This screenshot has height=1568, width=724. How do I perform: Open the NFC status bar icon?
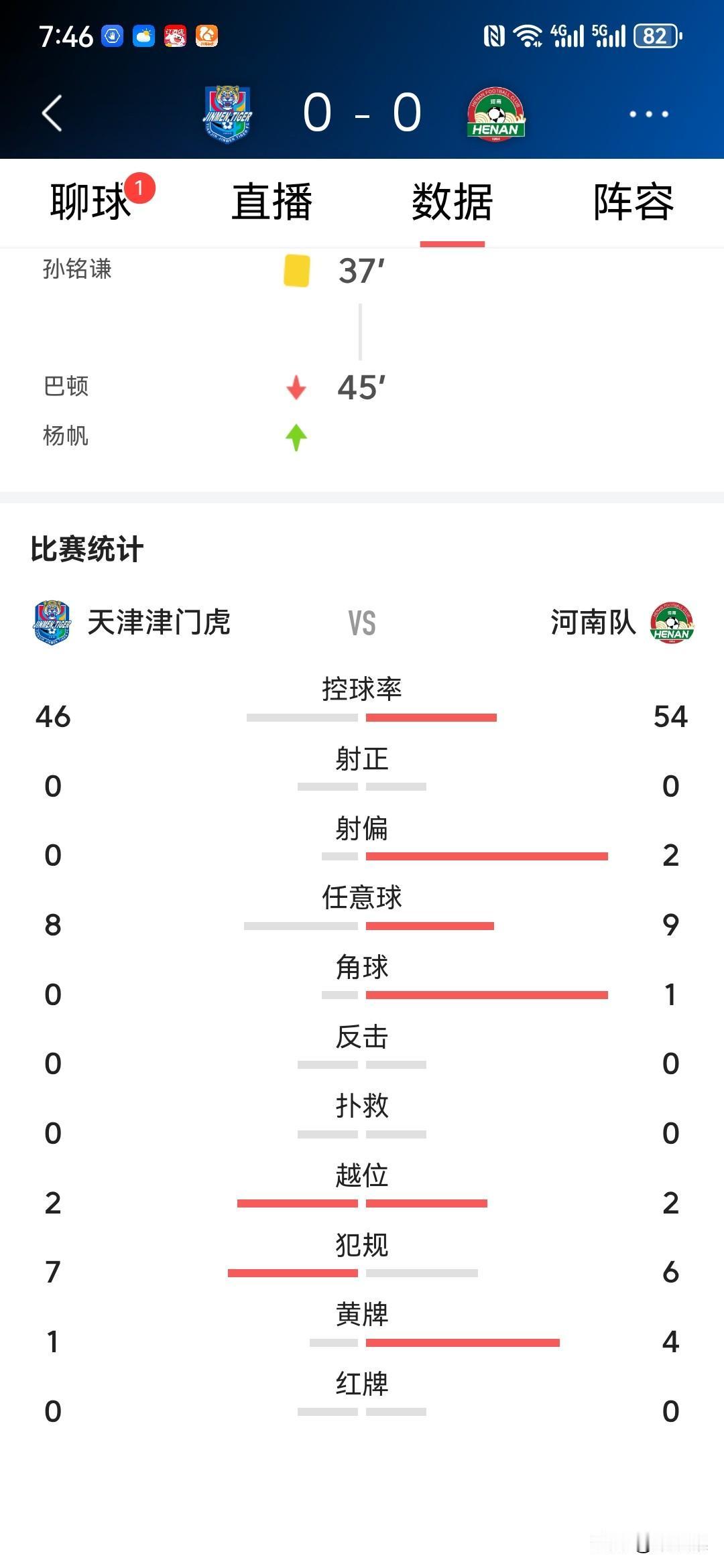pos(494,36)
